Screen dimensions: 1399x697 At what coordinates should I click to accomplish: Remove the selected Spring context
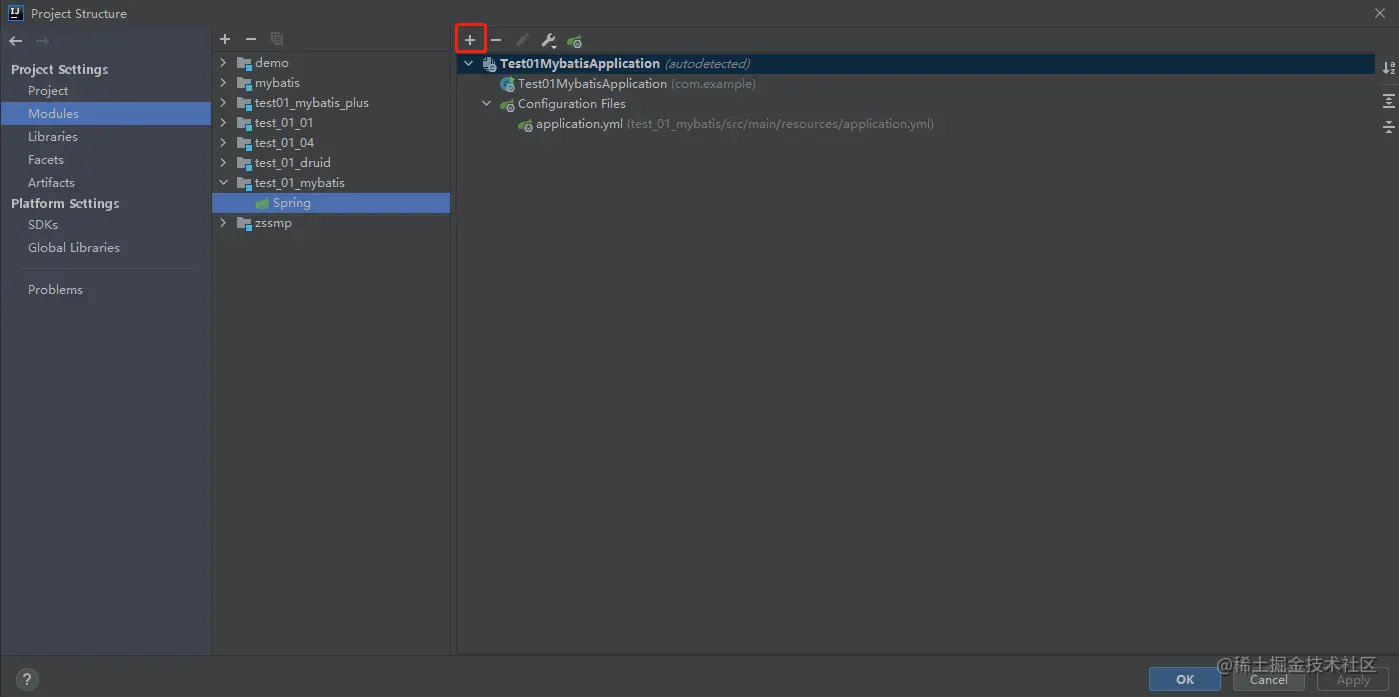[496, 40]
